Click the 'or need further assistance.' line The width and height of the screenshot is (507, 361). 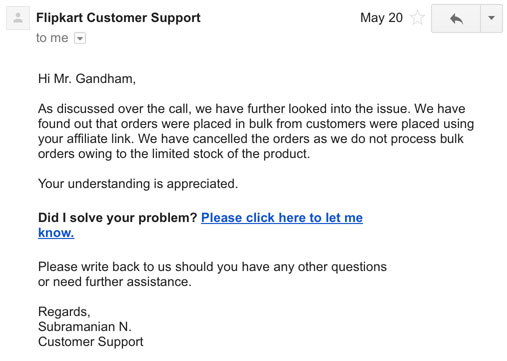pos(115,282)
